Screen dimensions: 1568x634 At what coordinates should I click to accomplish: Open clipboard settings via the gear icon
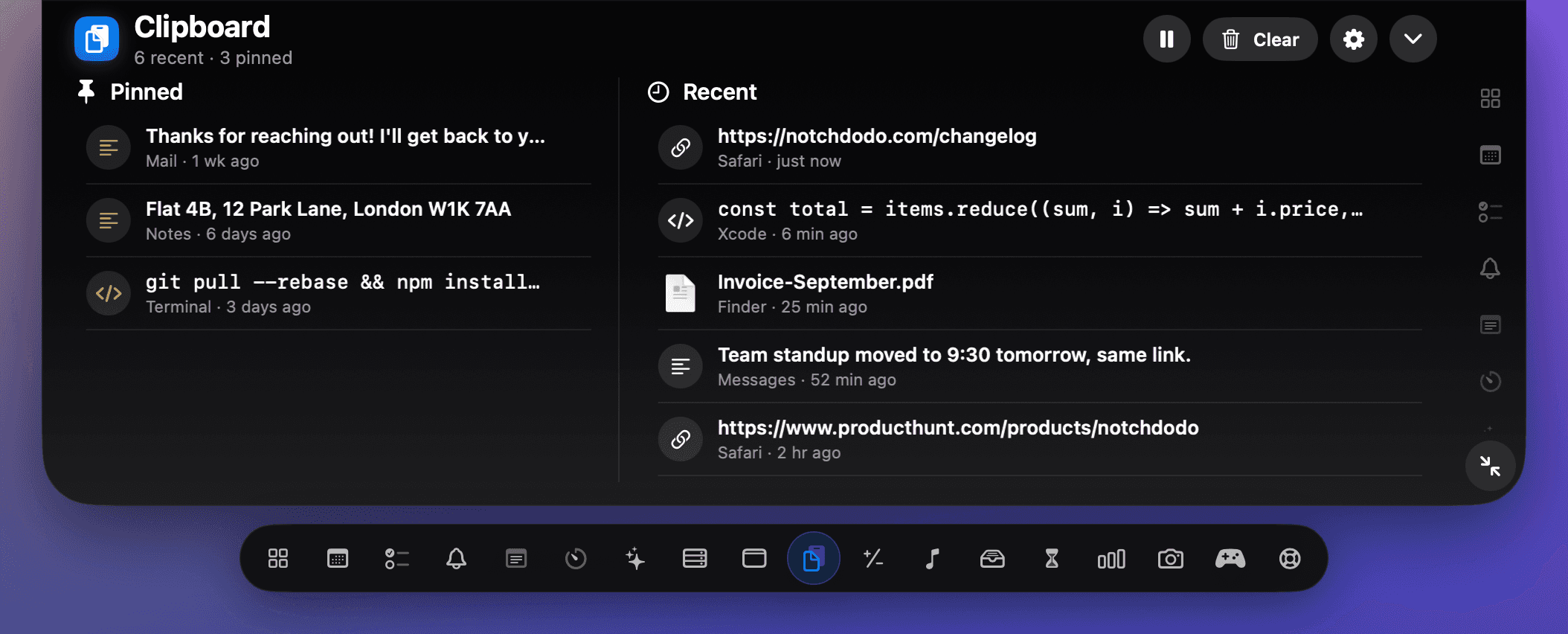[x=1354, y=39]
